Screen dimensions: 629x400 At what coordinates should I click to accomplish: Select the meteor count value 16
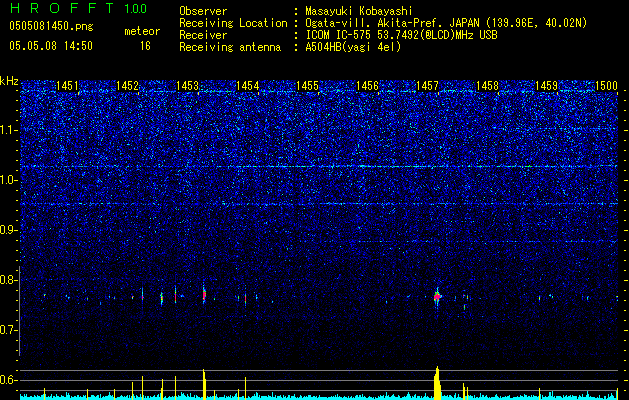coord(145,46)
